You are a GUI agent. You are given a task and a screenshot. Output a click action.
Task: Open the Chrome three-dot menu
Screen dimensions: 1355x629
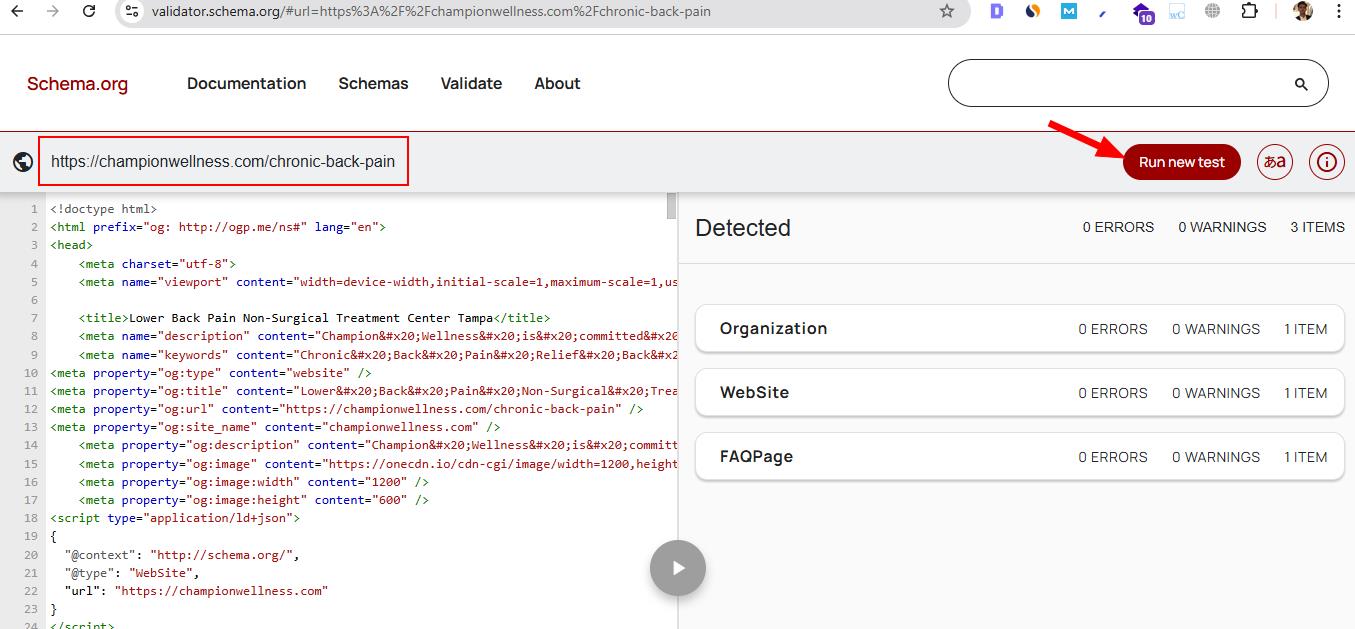(x=1339, y=12)
